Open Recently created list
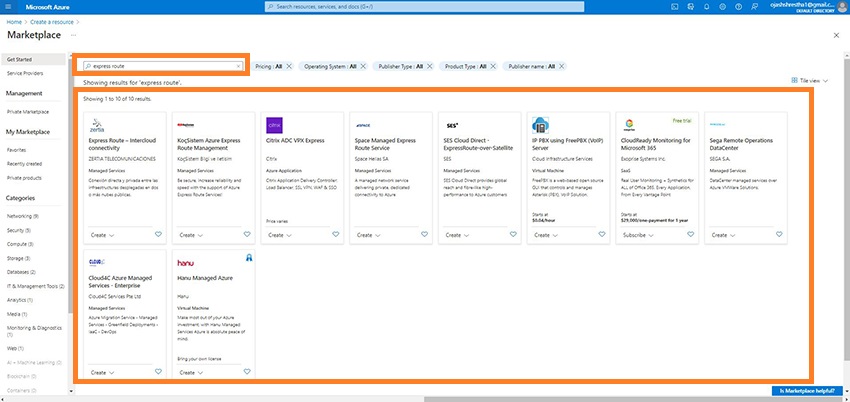The image size is (850, 402). coord(24,164)
